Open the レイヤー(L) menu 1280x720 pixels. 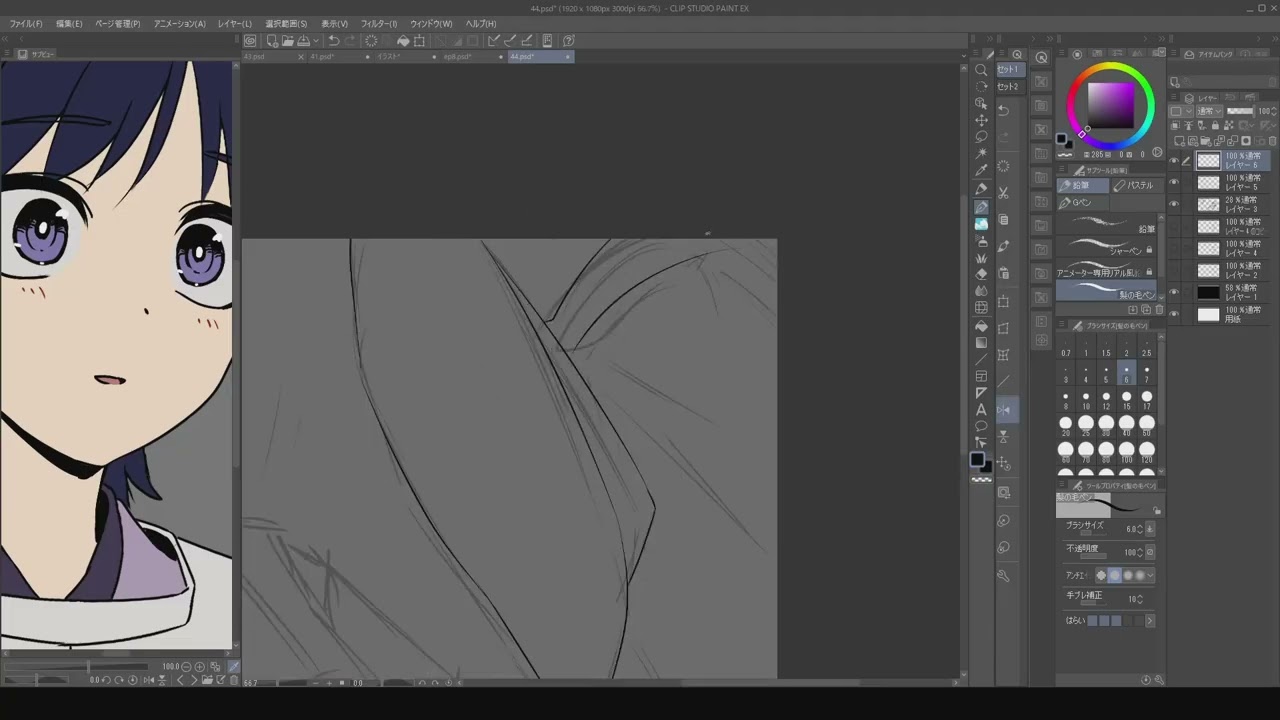[x=235, y=23]
